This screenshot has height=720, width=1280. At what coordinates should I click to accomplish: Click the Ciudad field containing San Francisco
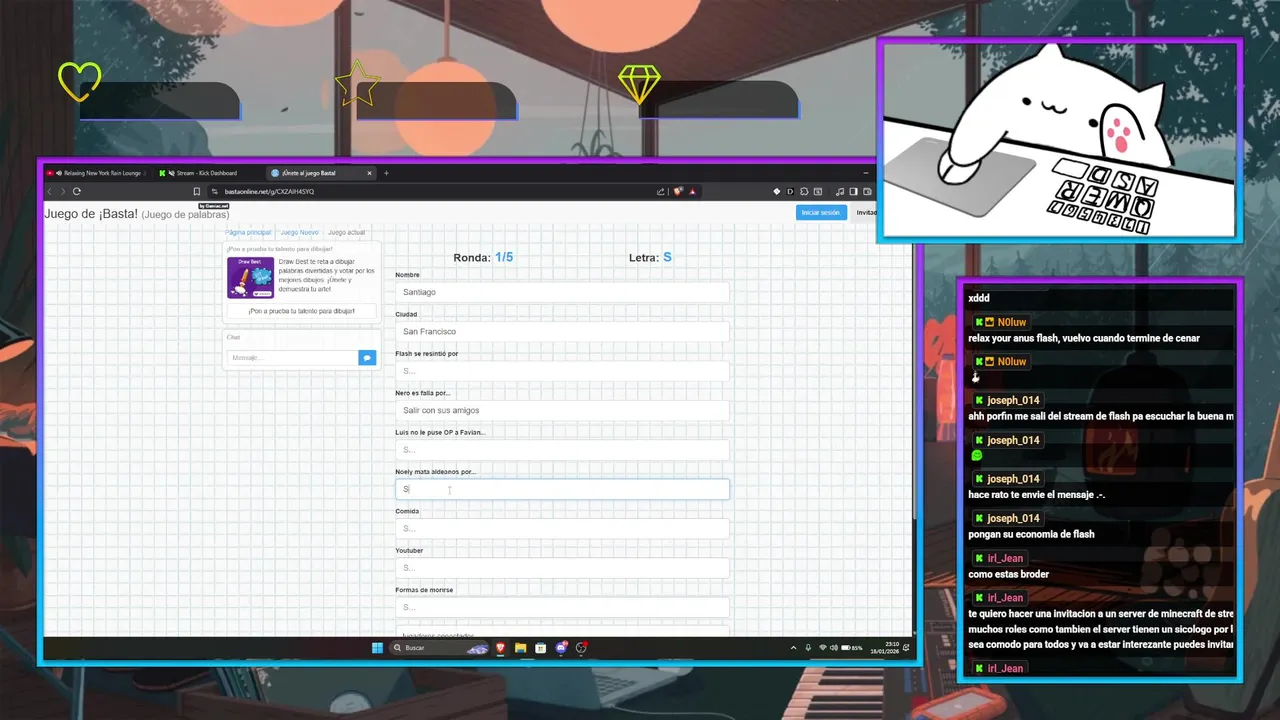pyautogui.click(x=562, y=331)
